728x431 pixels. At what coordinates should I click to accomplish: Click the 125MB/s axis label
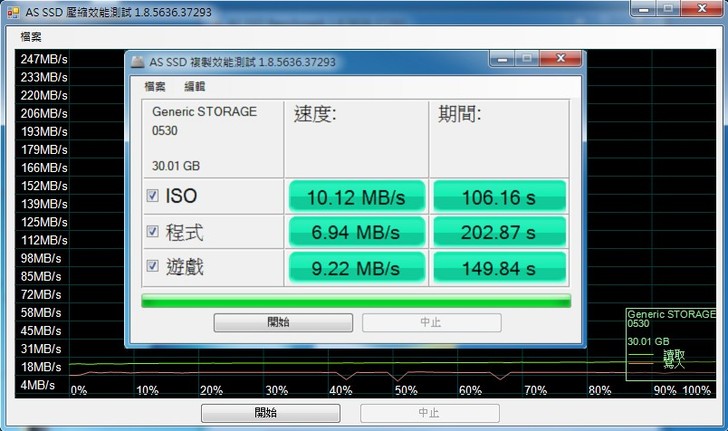44,222
